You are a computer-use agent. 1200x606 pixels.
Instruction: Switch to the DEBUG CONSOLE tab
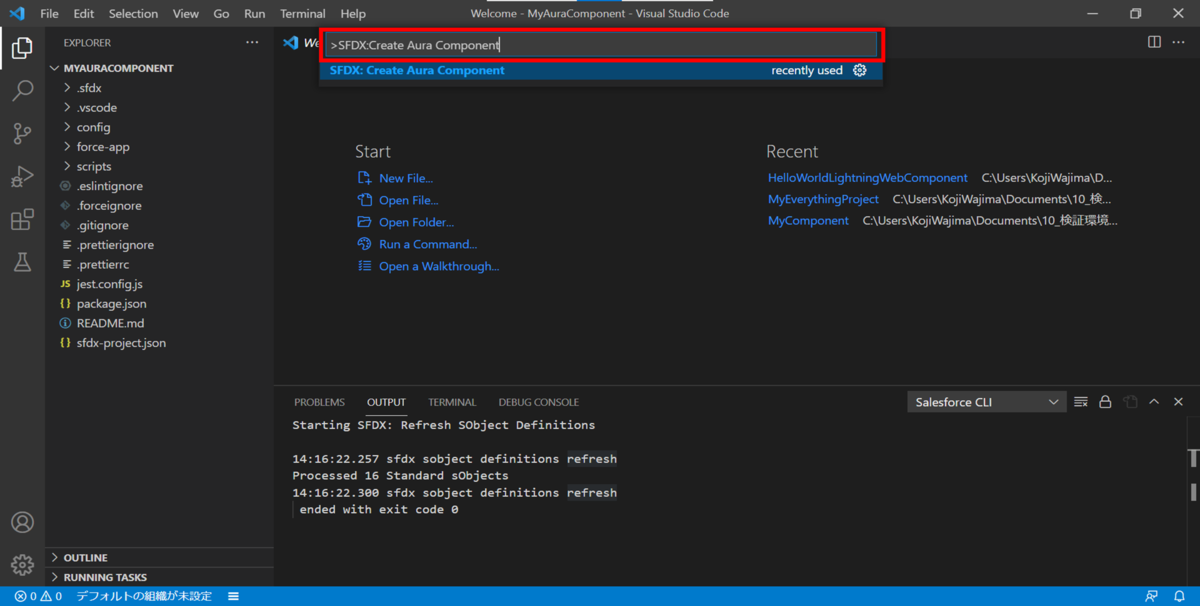(539, 402)
